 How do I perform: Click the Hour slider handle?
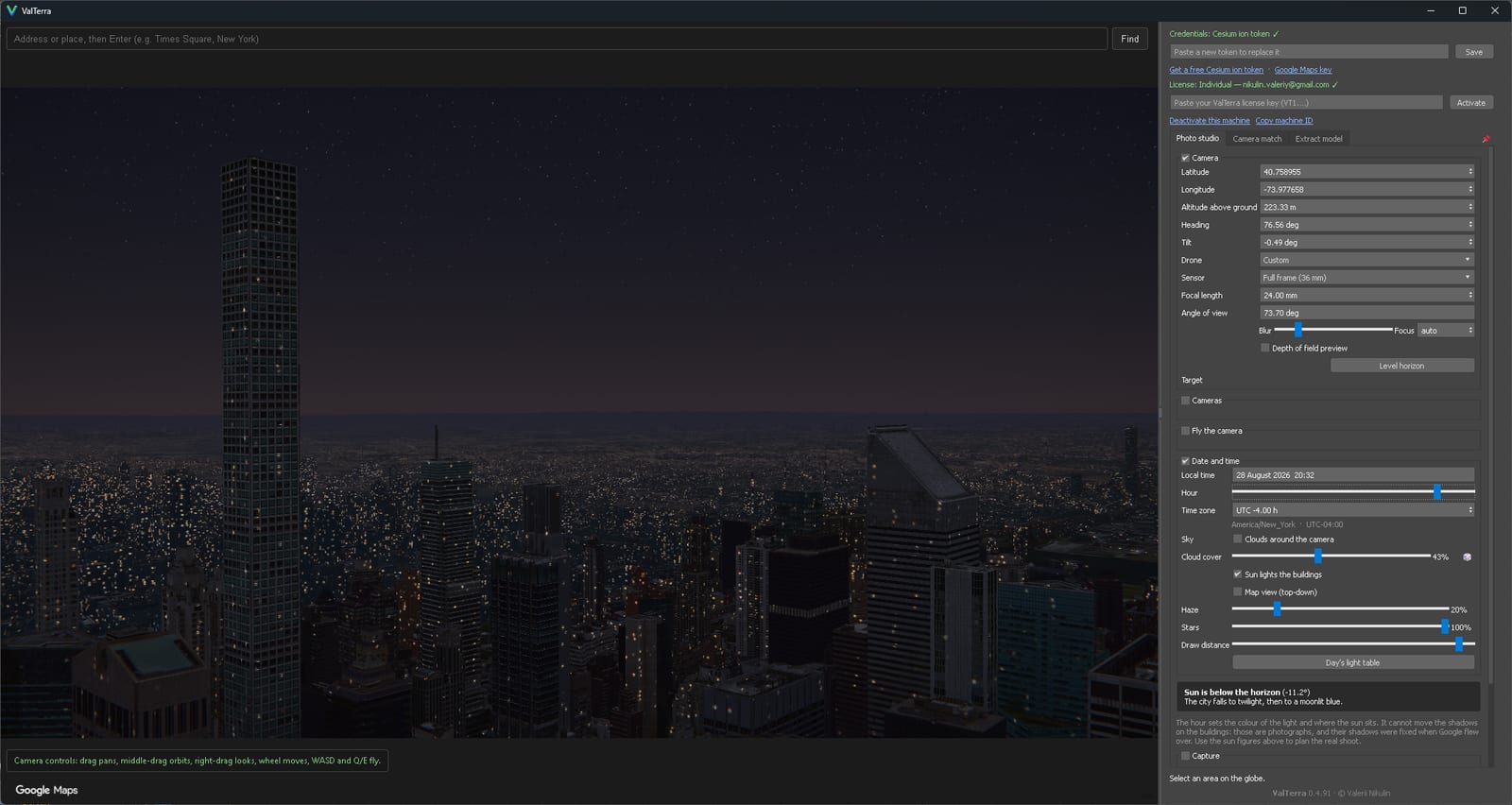pyautogui.click(x=1437, y=492)
